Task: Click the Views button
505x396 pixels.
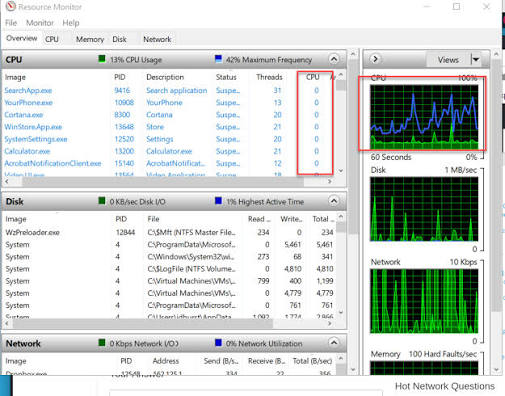Action: [x=448, y=60]
